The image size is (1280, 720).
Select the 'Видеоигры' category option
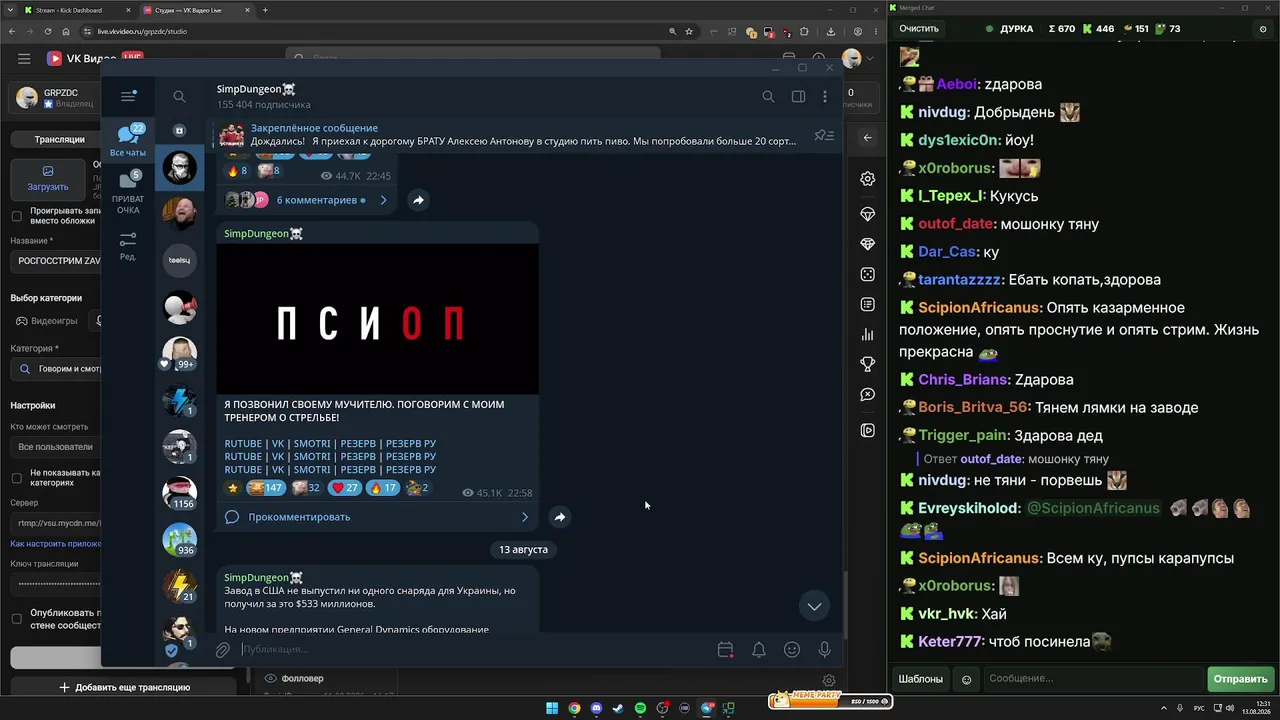(x=47, y=321)
